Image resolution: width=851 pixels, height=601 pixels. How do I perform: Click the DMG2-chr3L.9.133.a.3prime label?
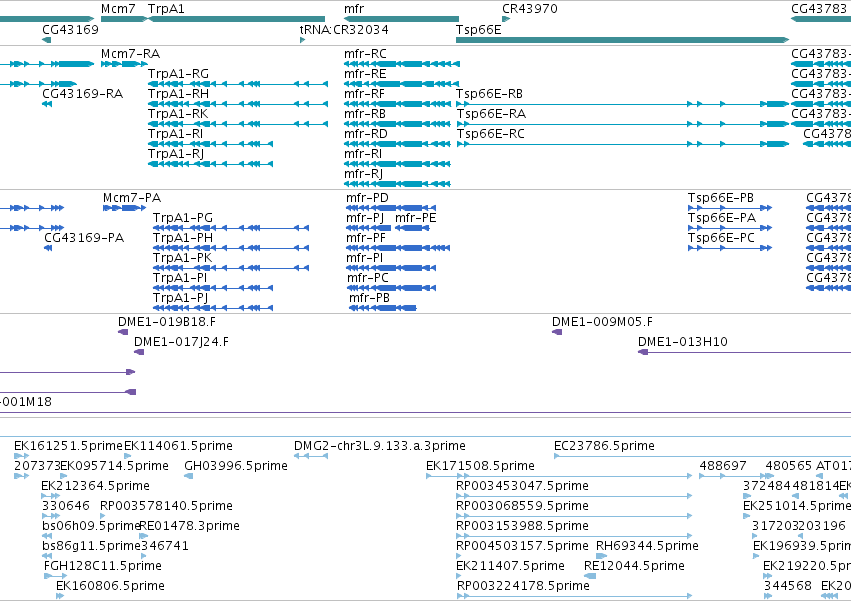pos(380,446)
